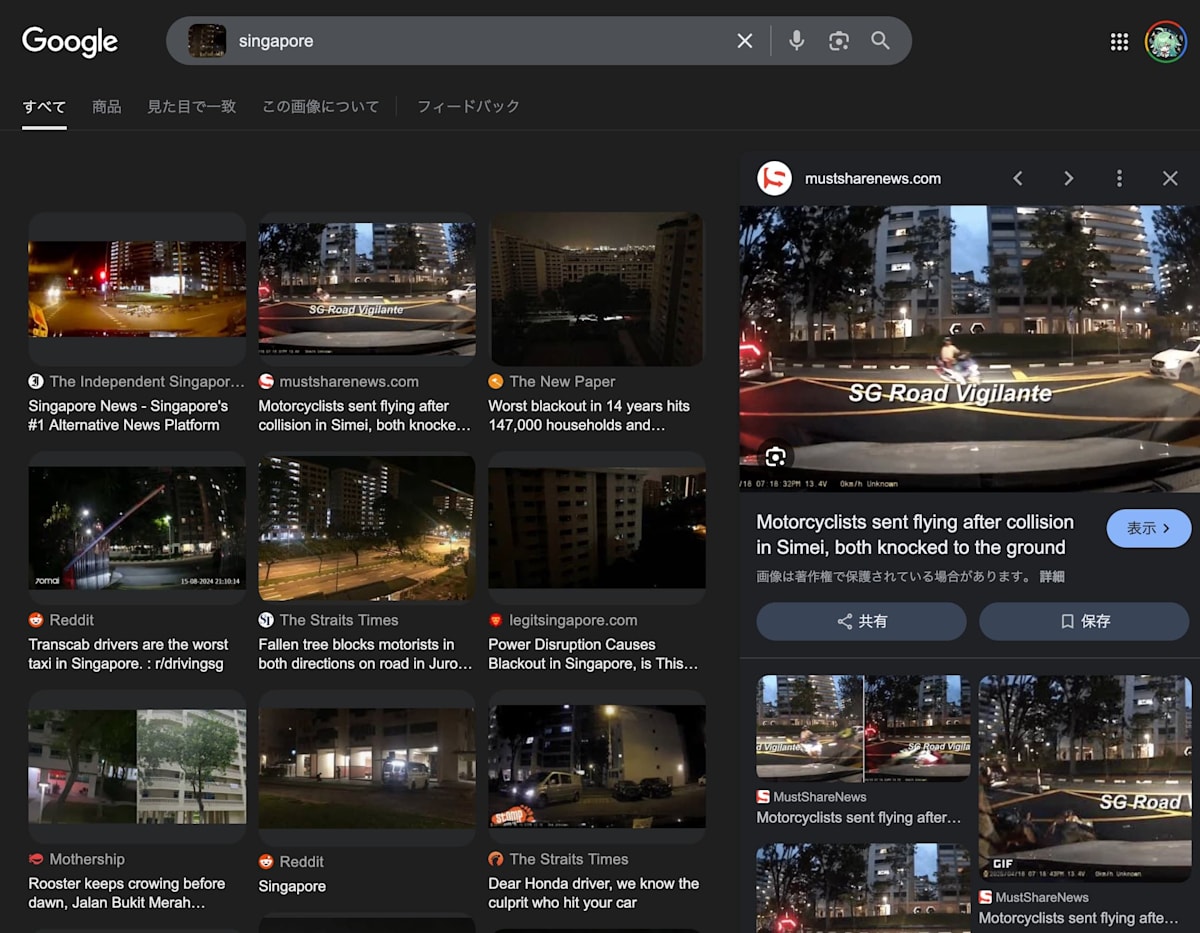Viewport: 1200px width, 933px height.
Task: Click 'Singapore News - Singapore's #1' title
Action: click(128, 415)
